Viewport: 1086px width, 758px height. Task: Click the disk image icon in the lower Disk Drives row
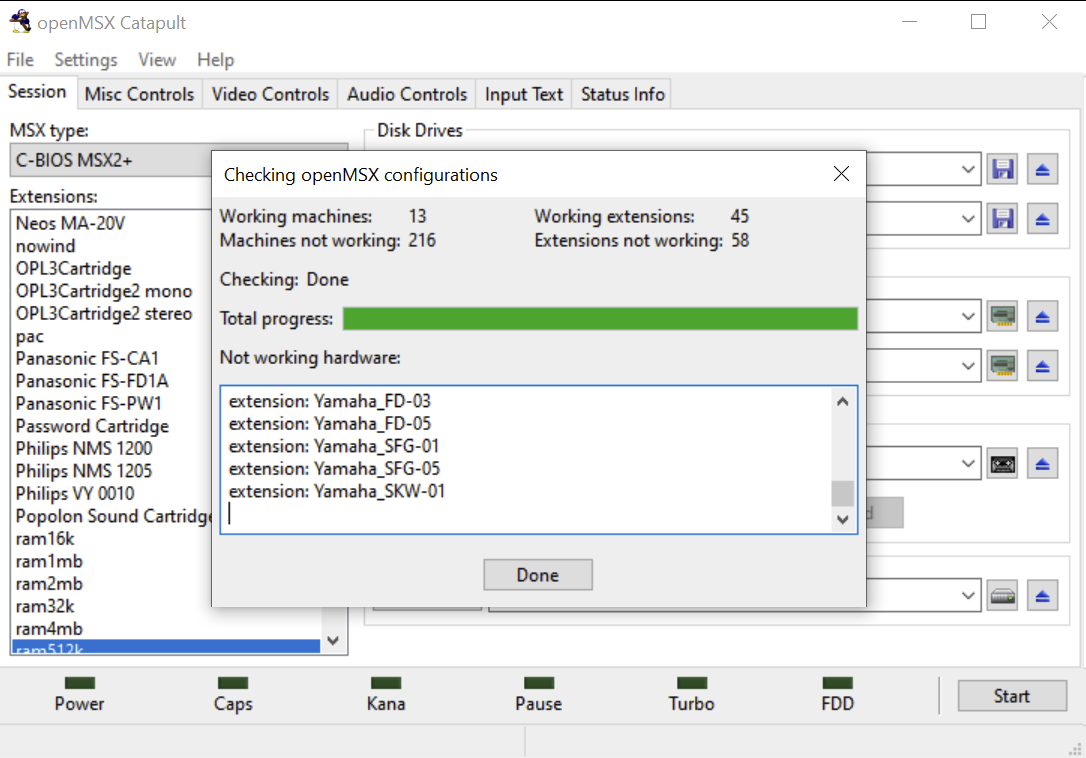click(x=1002, y=220)
